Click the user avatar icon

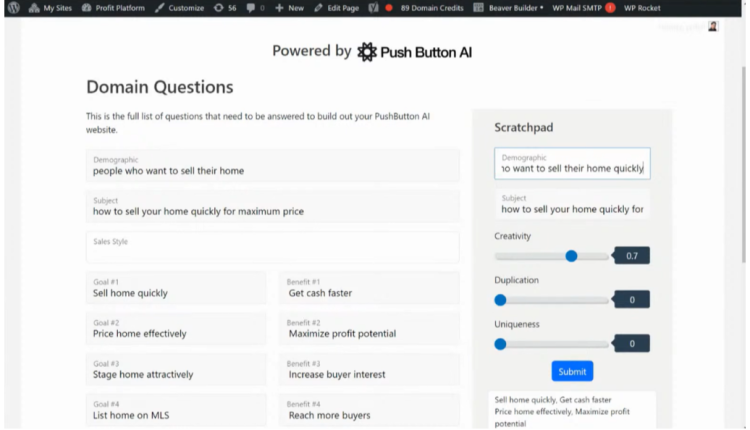point(713,26)
